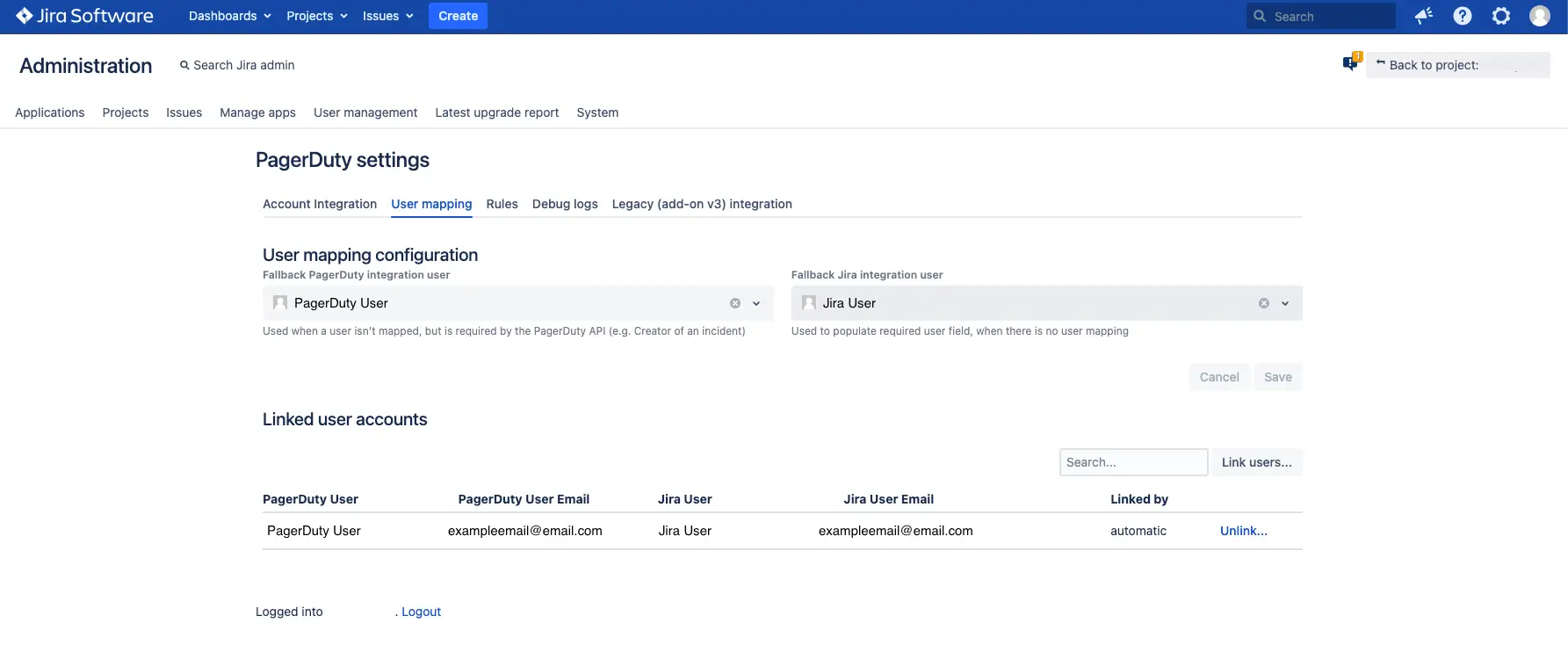
Task: Open the Issues admin tab
Action: (184, 112)
